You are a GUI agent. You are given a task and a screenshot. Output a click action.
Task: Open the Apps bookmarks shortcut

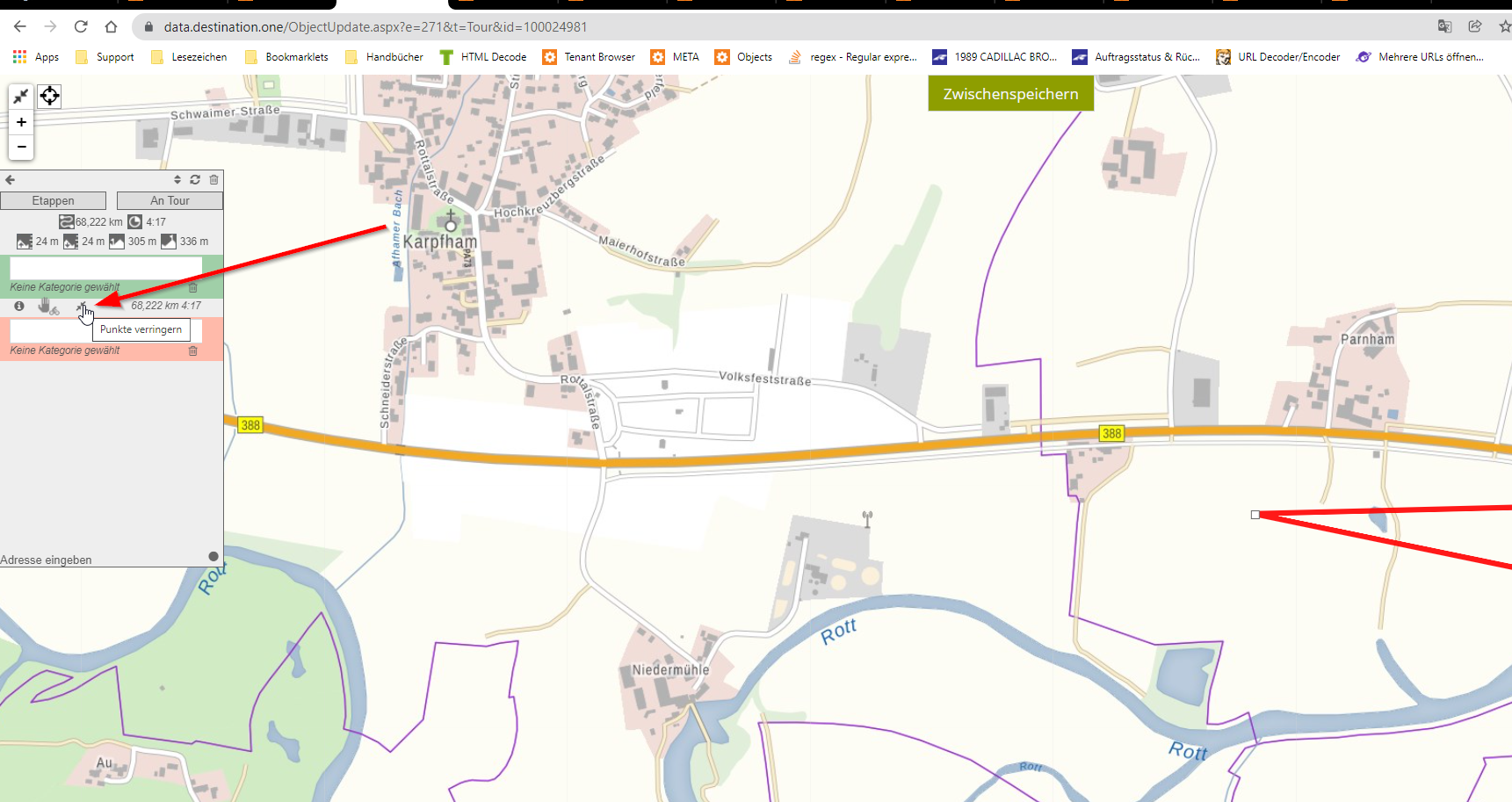point(36,57)
